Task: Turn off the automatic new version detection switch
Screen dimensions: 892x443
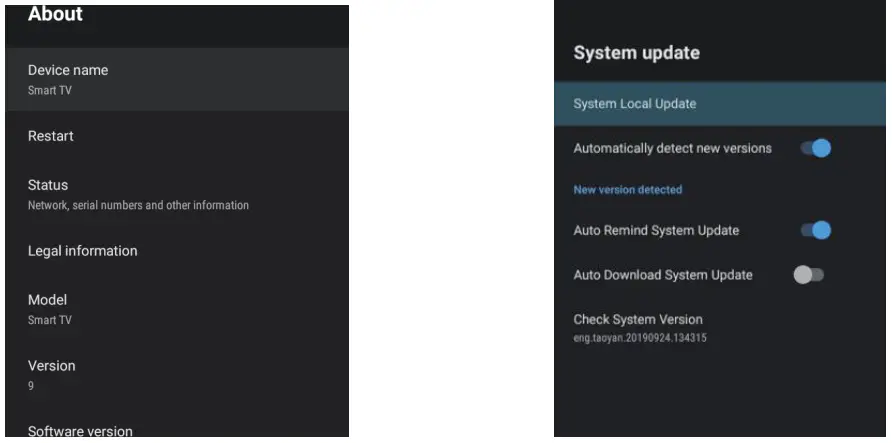Action: pyautogui.click(x=816, y=148)
